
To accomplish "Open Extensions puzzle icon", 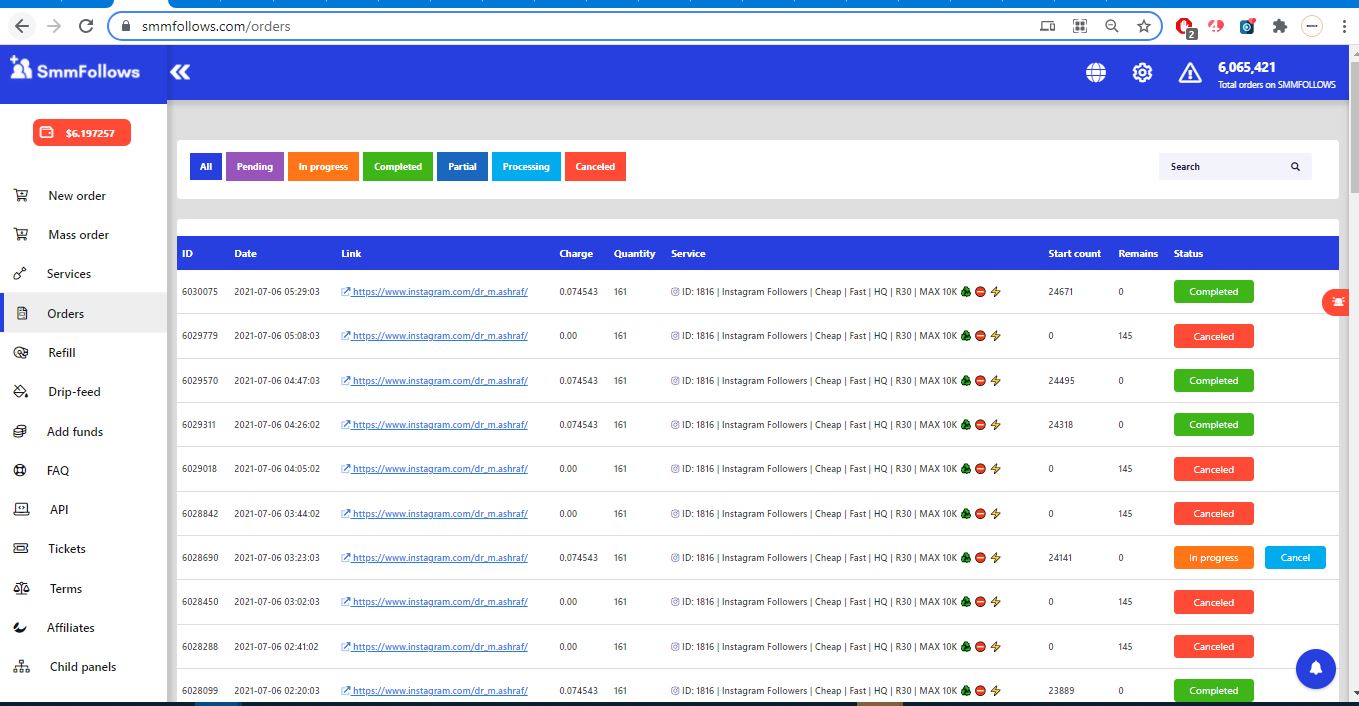I will coord(1279,26).
